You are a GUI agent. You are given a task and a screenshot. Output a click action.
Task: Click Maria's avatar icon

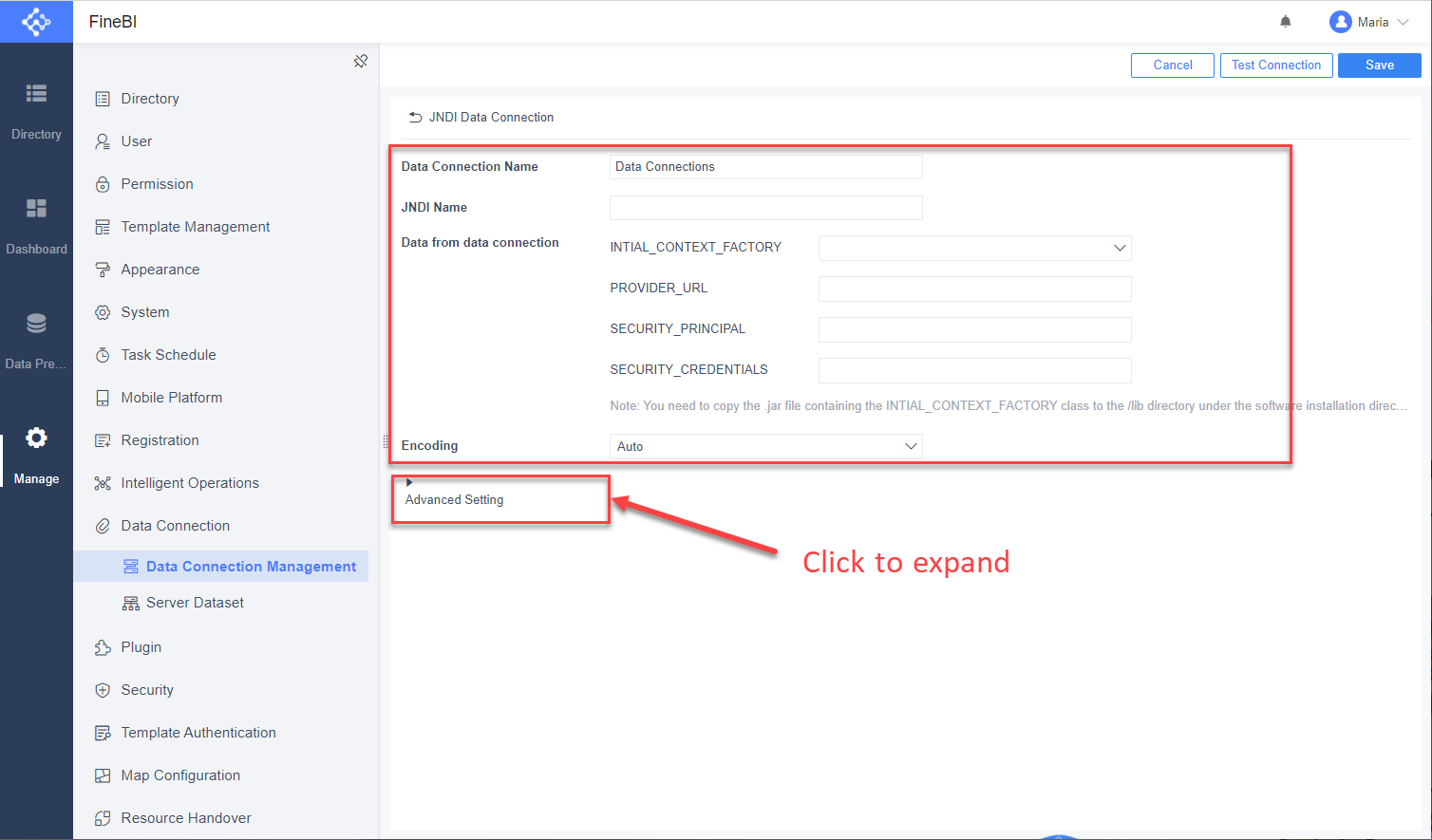(x=1340, y=21)
